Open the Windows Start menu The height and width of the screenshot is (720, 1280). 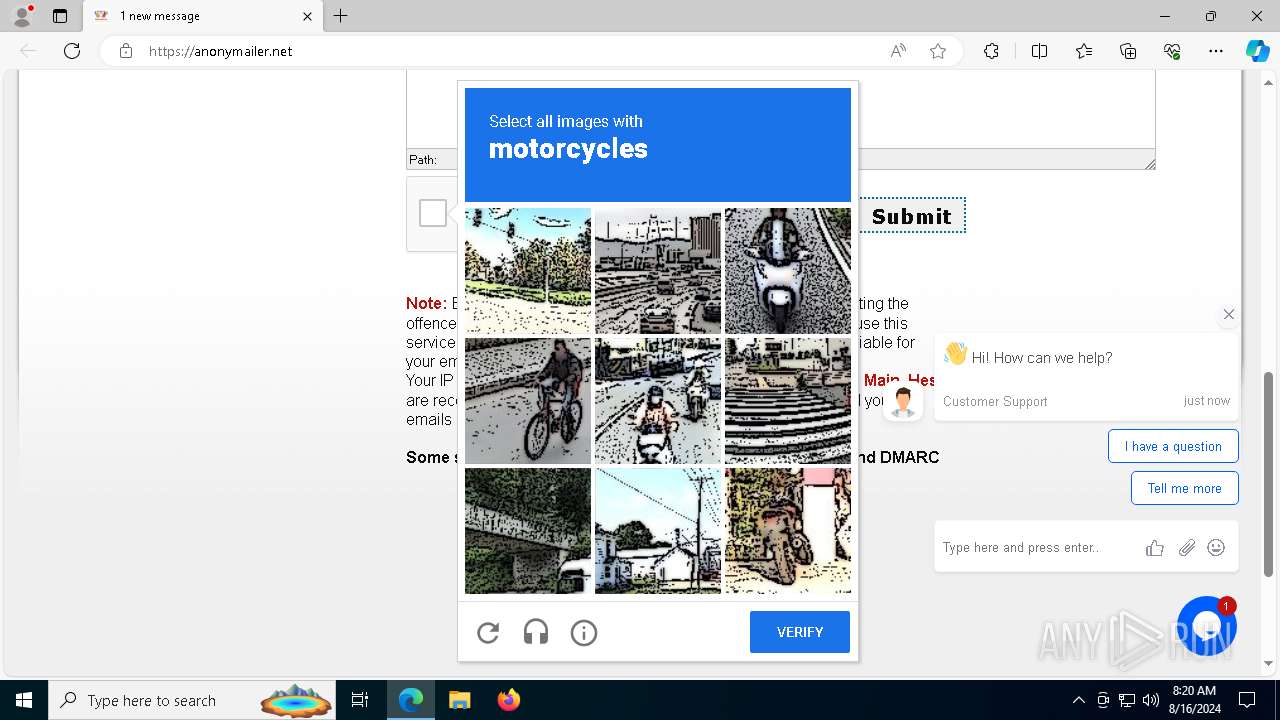[x=24, y=700]
